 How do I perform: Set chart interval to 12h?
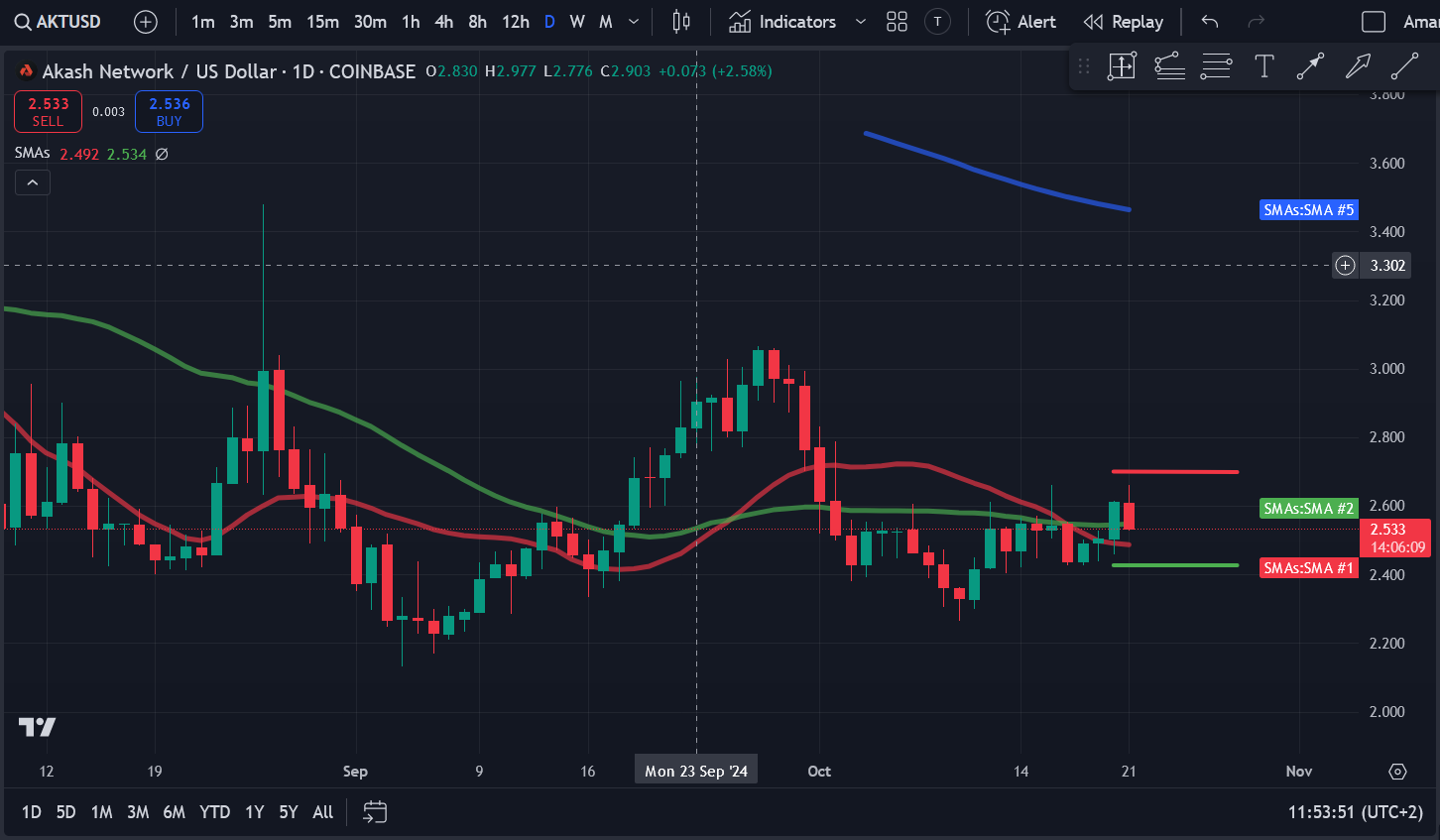[x=515, y=22]
